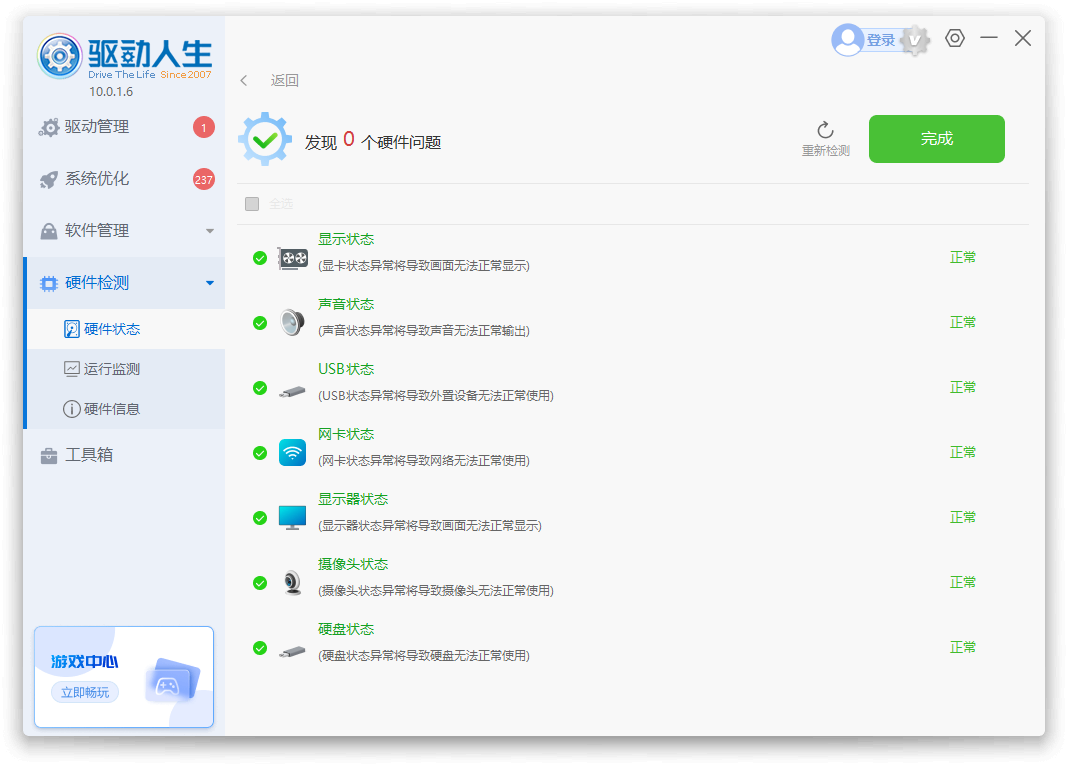Click the hard disk status icon
1068x766 pixels.
point(292,649)
